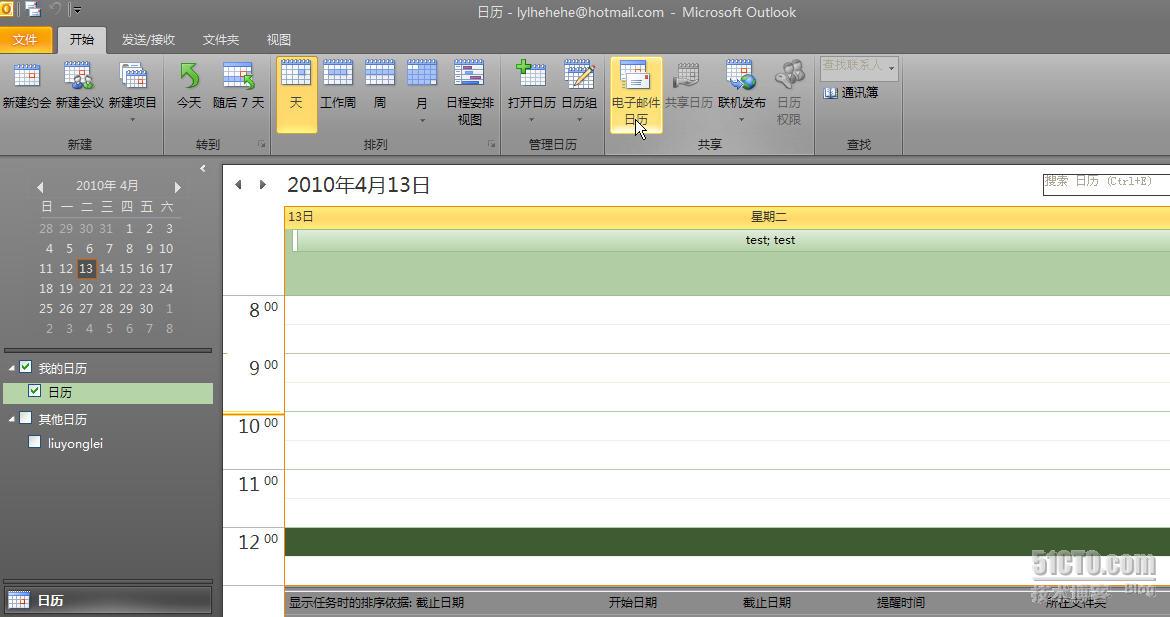Screen dimensions: 1170x617
Task: Go to the next day arrow
Action: (263, 184)
